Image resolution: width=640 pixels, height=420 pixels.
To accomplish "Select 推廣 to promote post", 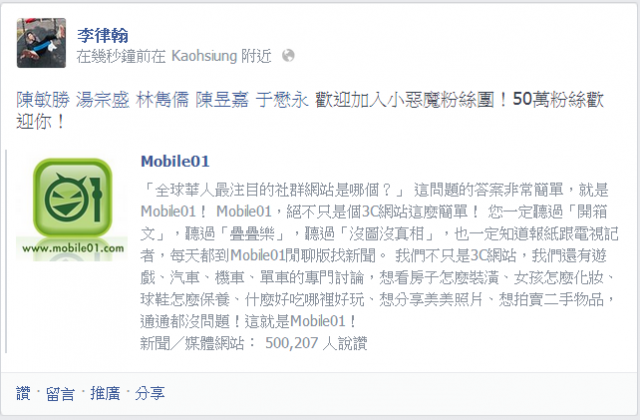I will click(x=105, y=393).
